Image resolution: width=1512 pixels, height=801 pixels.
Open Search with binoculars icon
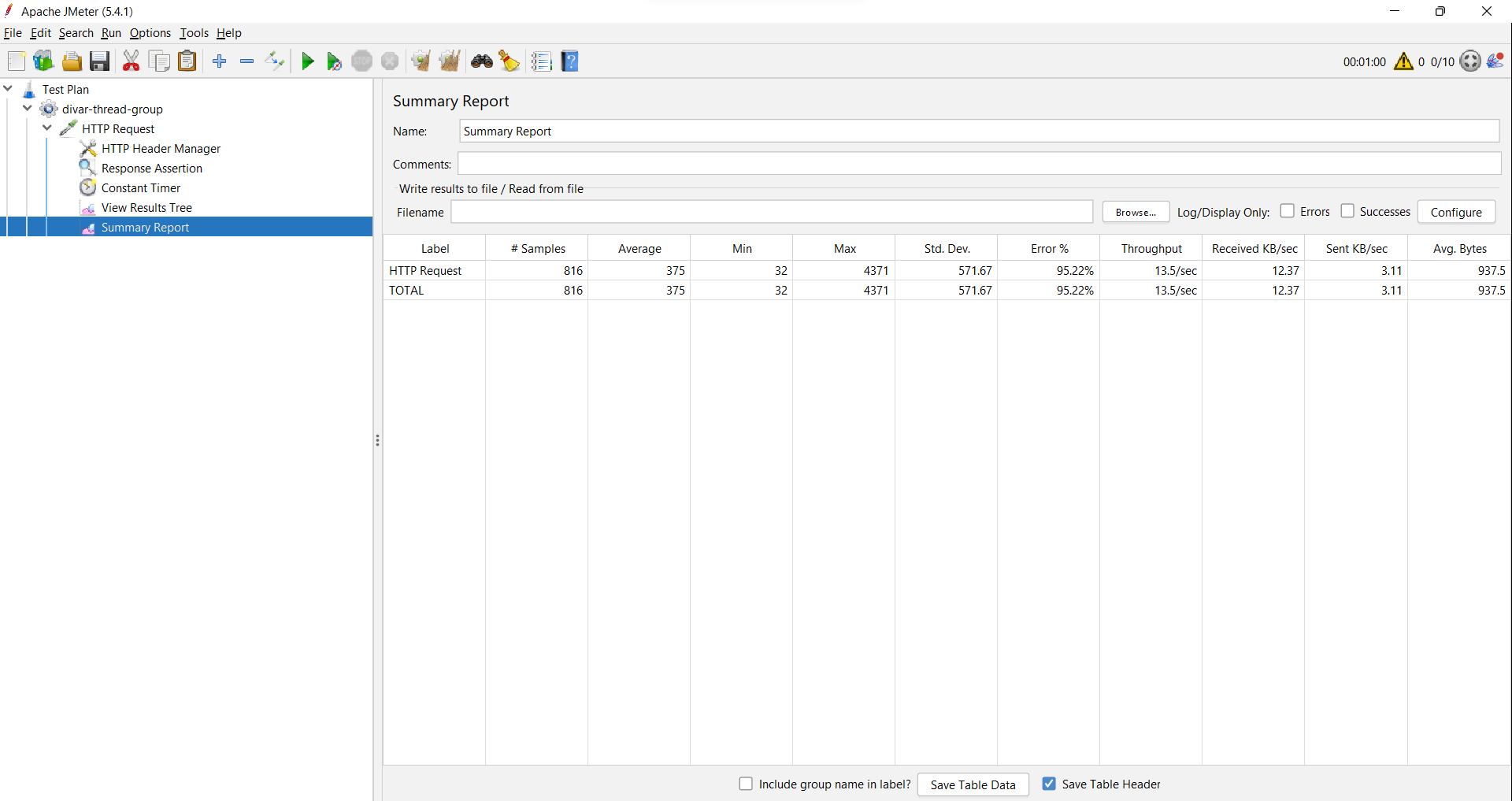pyautogui.click(x=482, y=61)
